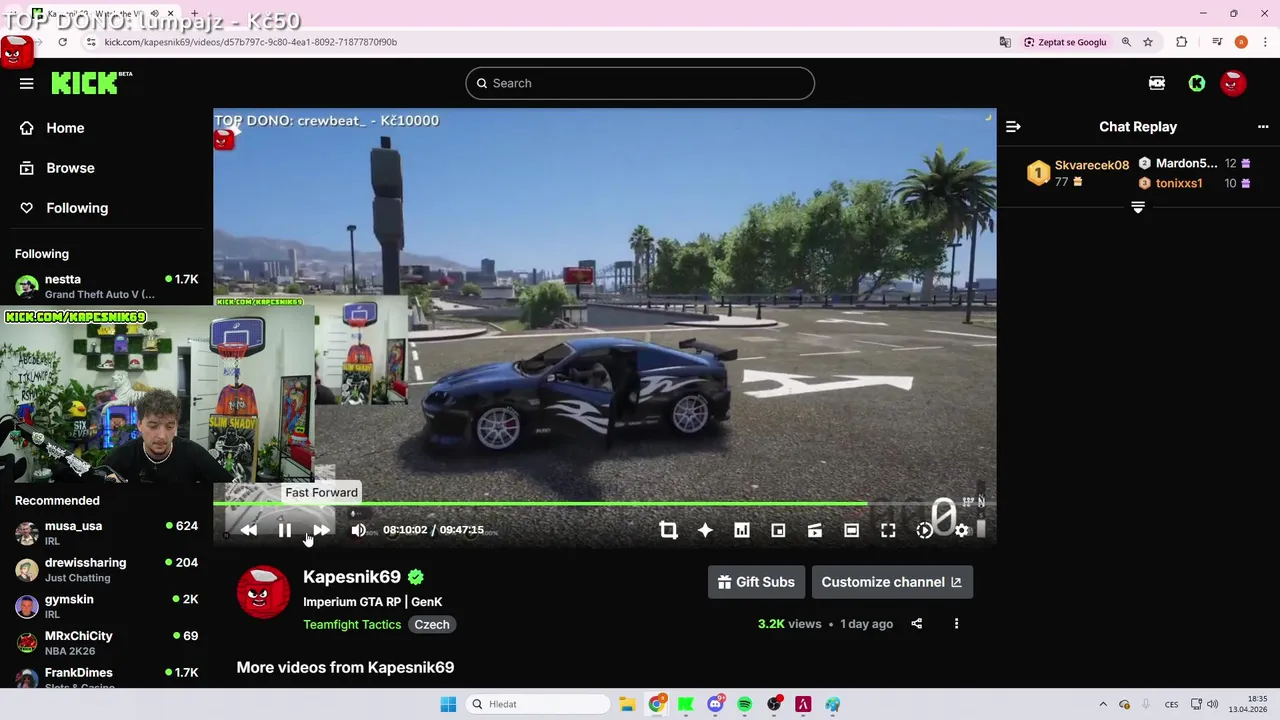Mute the video volume
Image resolution: width=1280 pixels, height=720 pixels.
pyautogui.click(x=358, y=530)
